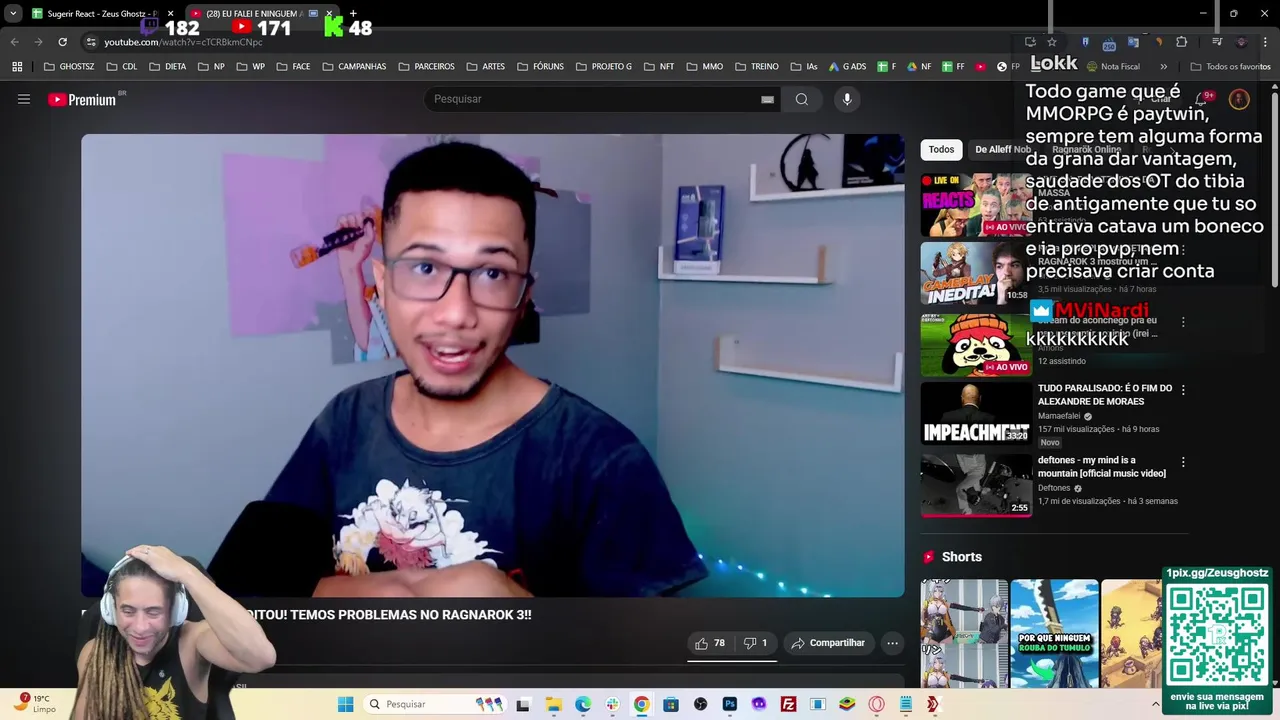The height and width of the screenshot is (720, 1280).
Task: Click the YouTube Premium logo
Action: 82,99
